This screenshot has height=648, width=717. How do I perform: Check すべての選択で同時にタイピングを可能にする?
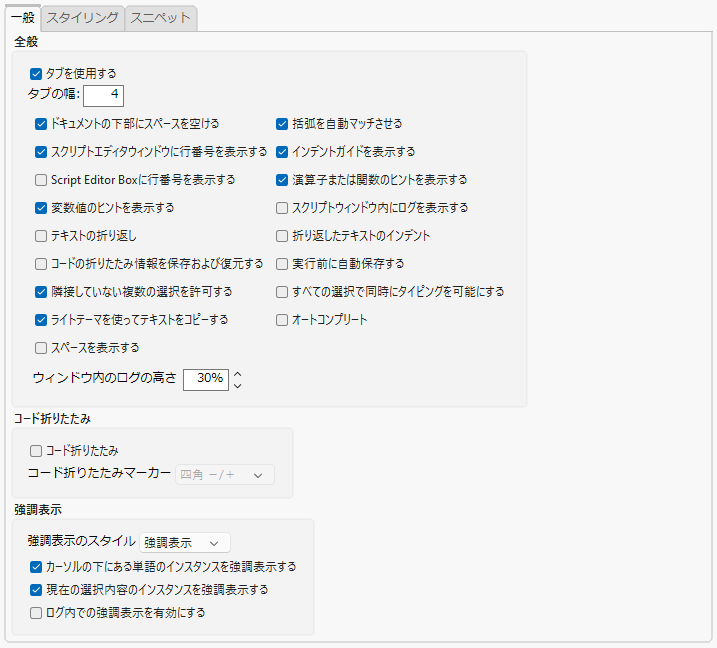282,292
